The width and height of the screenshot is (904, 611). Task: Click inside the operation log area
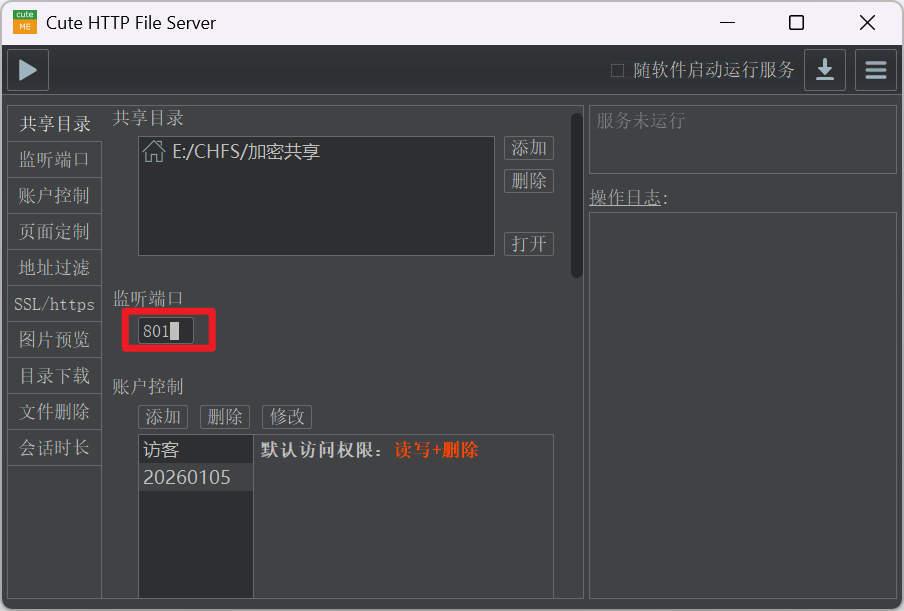(743, 405)
